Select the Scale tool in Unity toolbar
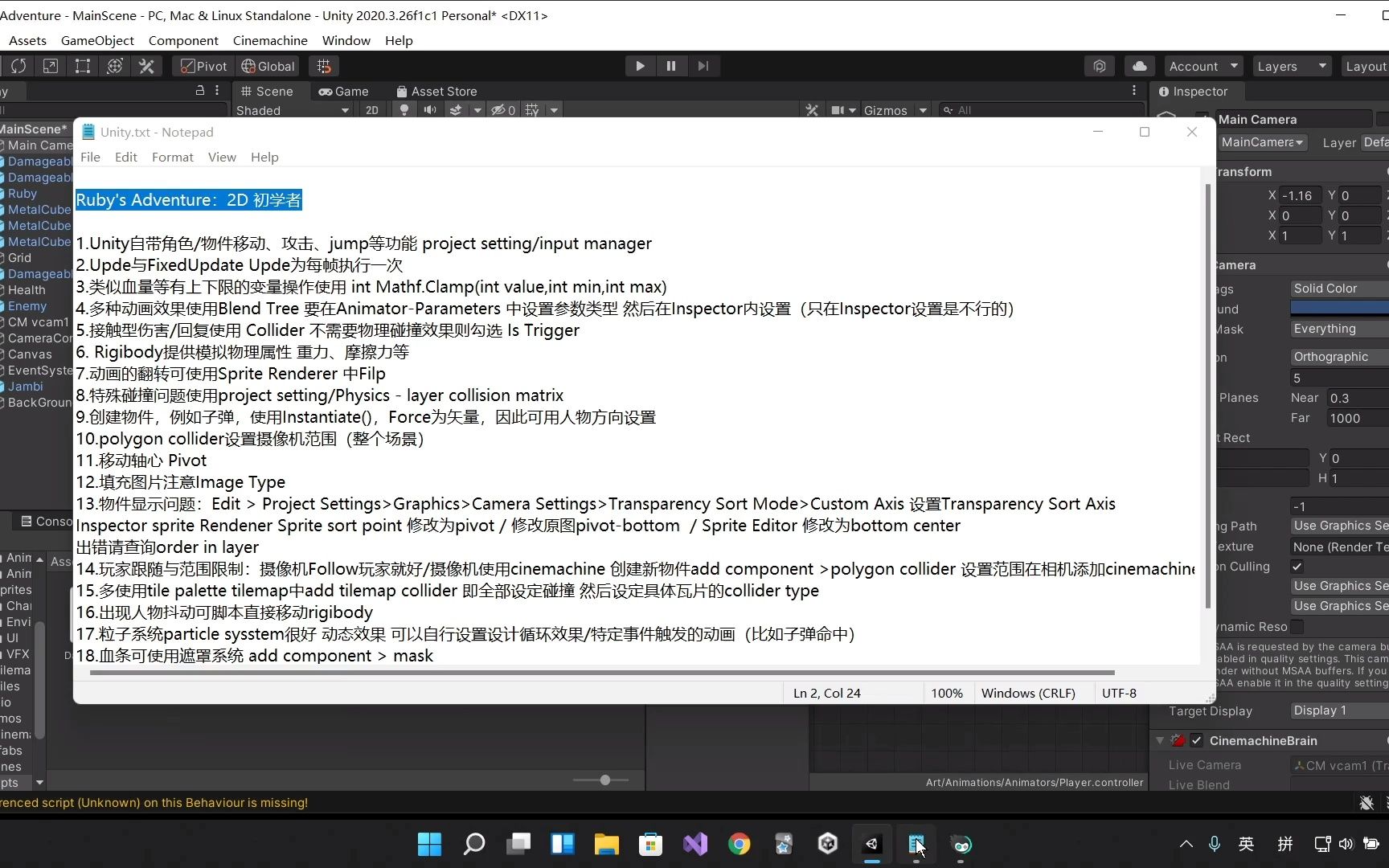The height and width of the screenshot is (868, 1389). click(50, 66)
